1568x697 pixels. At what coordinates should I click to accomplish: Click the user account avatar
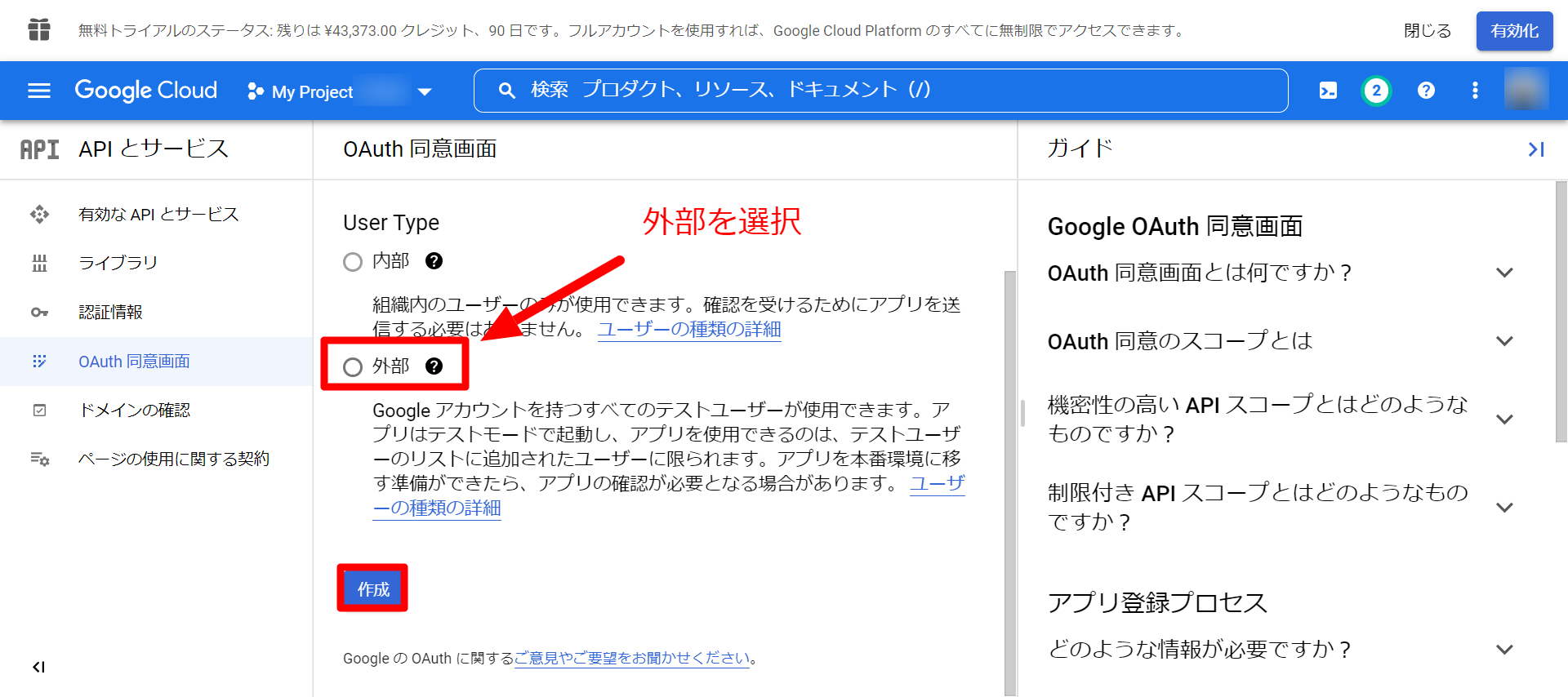[1526, 90]
